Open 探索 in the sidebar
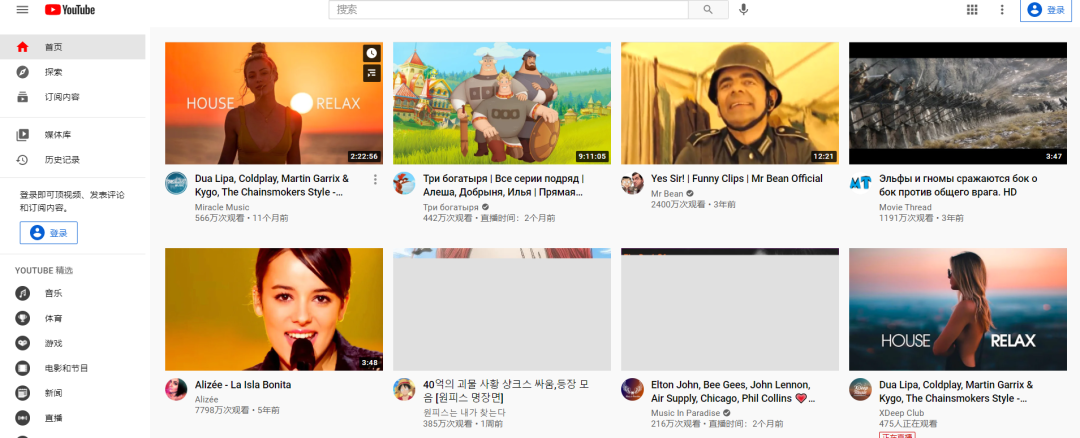The width and height of the screenshot is (1080, 438). tap(72, 72)
